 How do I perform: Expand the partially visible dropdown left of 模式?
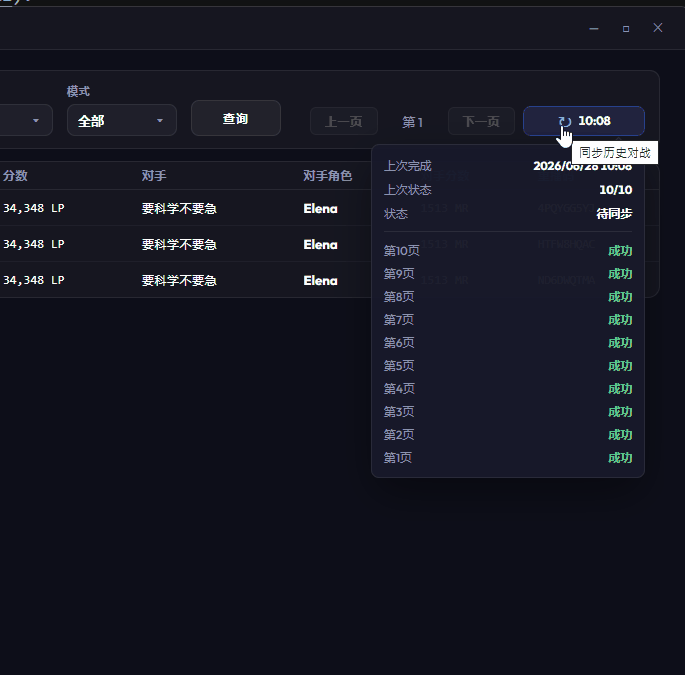(x=26, y=120)
